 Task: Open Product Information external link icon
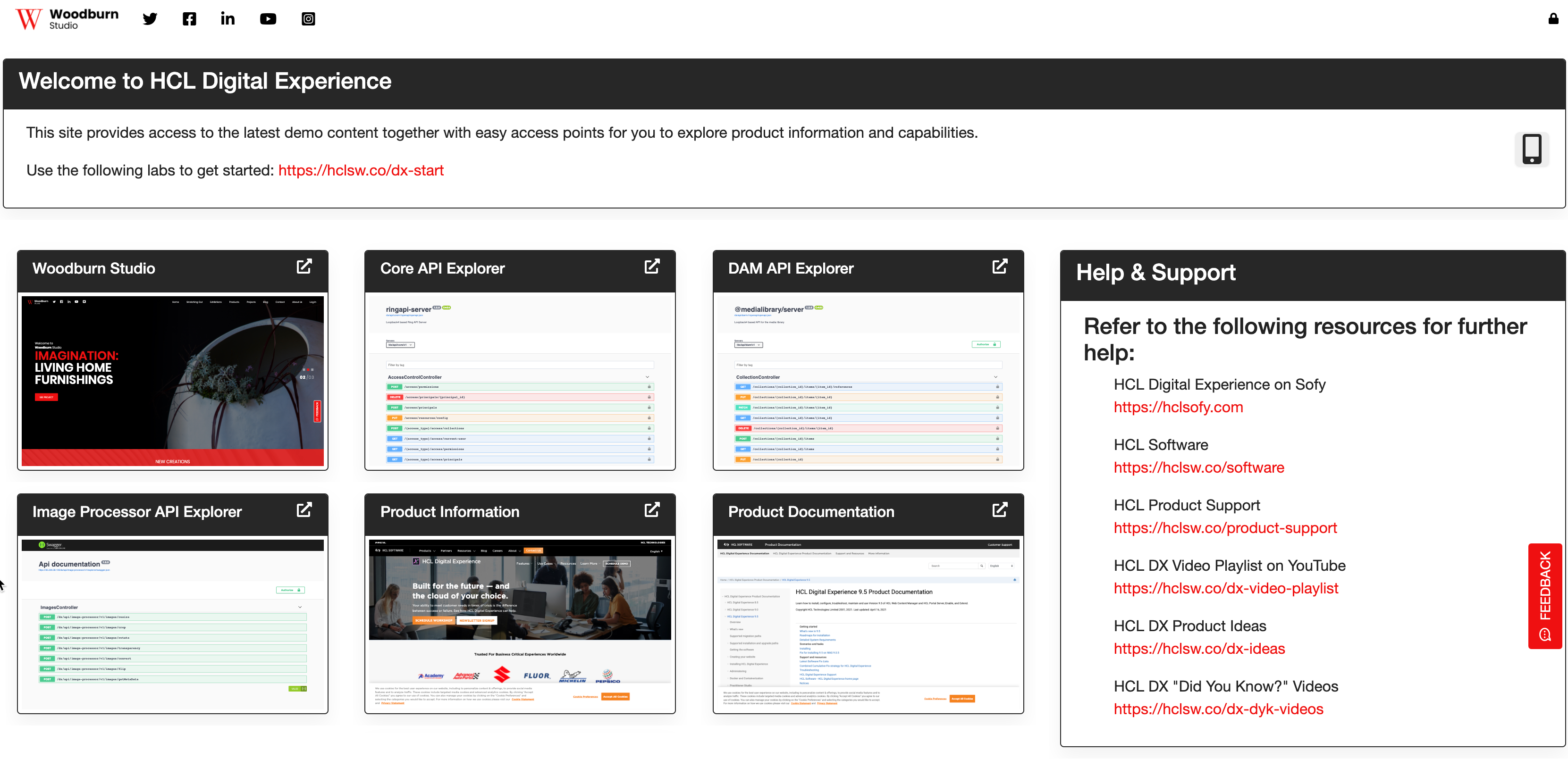coord(652,510)
